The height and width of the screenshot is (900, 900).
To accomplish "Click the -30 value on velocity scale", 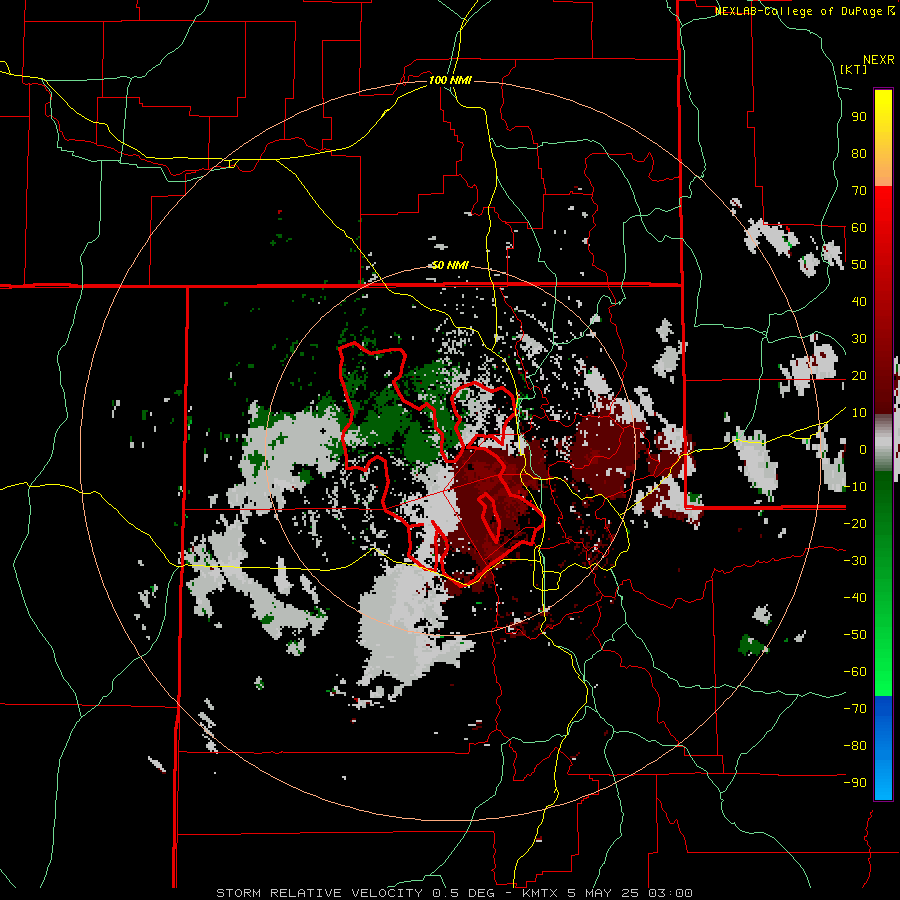I will pos(855,561).
